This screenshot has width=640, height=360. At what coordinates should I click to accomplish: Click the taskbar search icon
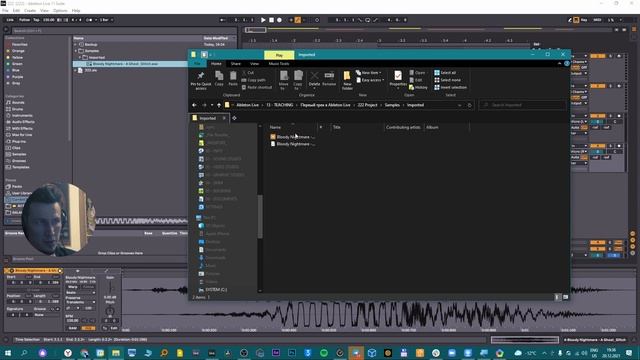pyautogui.click(x=24, y=353)
